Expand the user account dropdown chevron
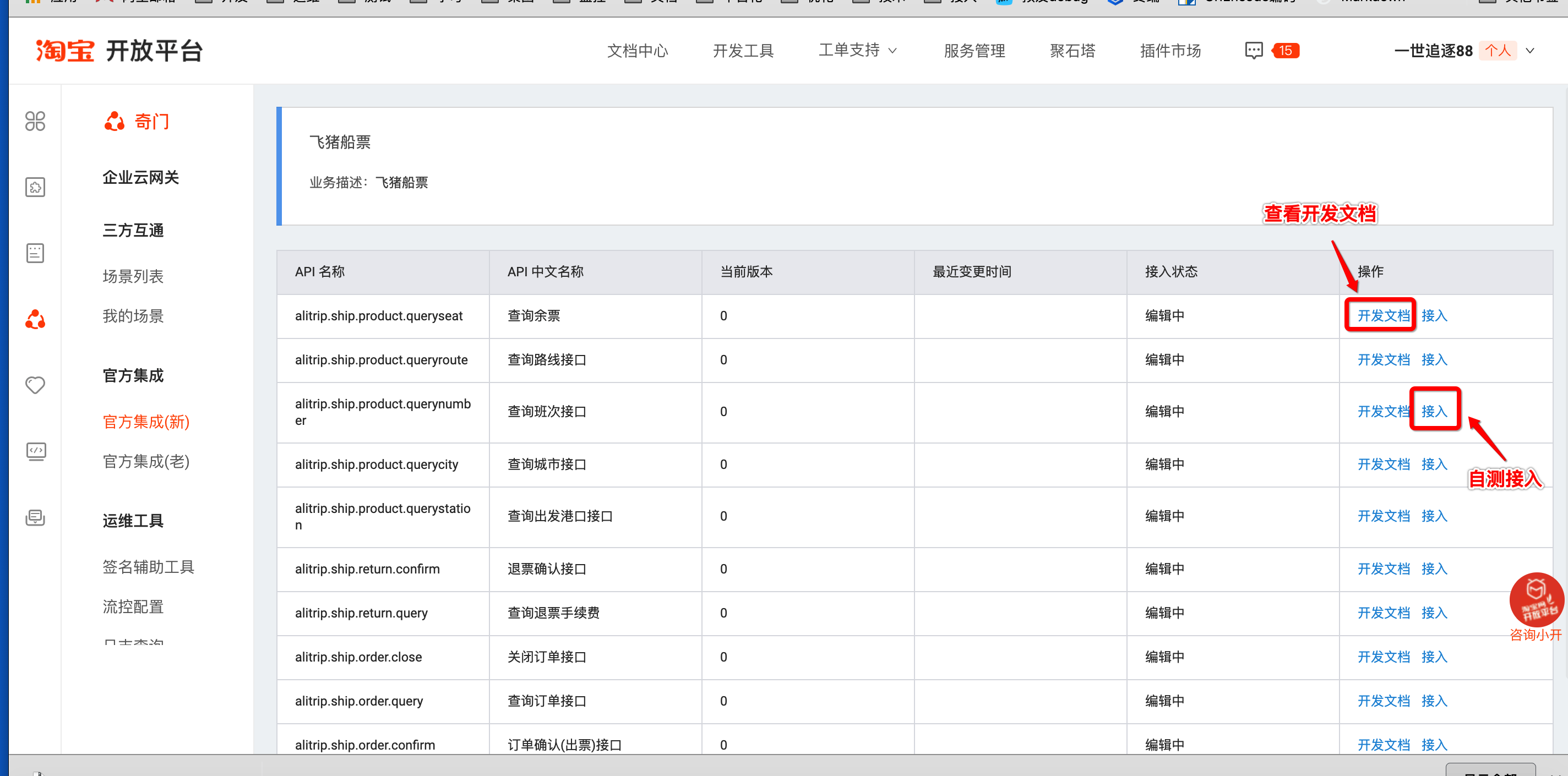 tap(1529, 51)
